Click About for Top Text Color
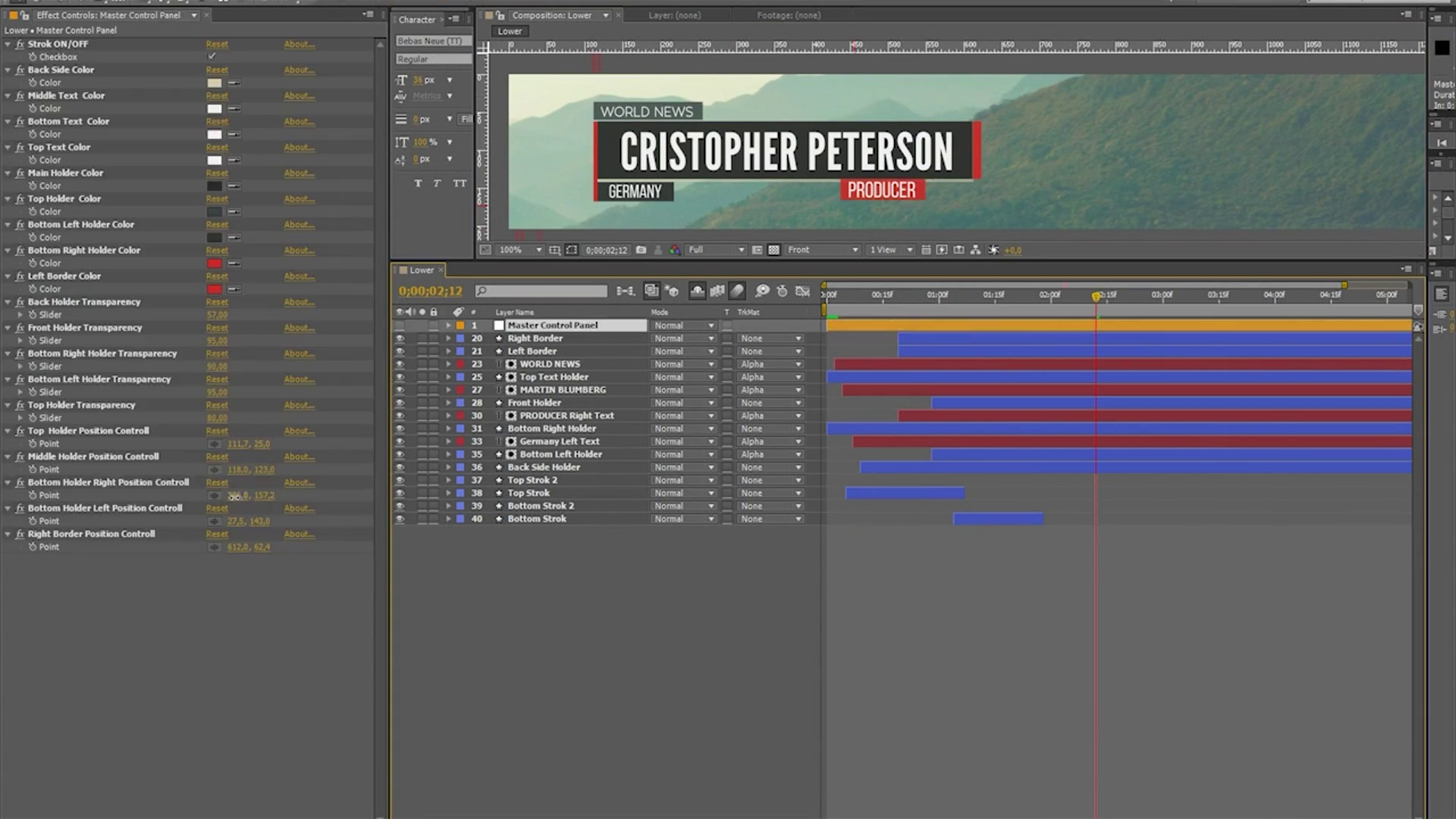Viewport: 1456px width, 819px height. (x=299, y=147)
